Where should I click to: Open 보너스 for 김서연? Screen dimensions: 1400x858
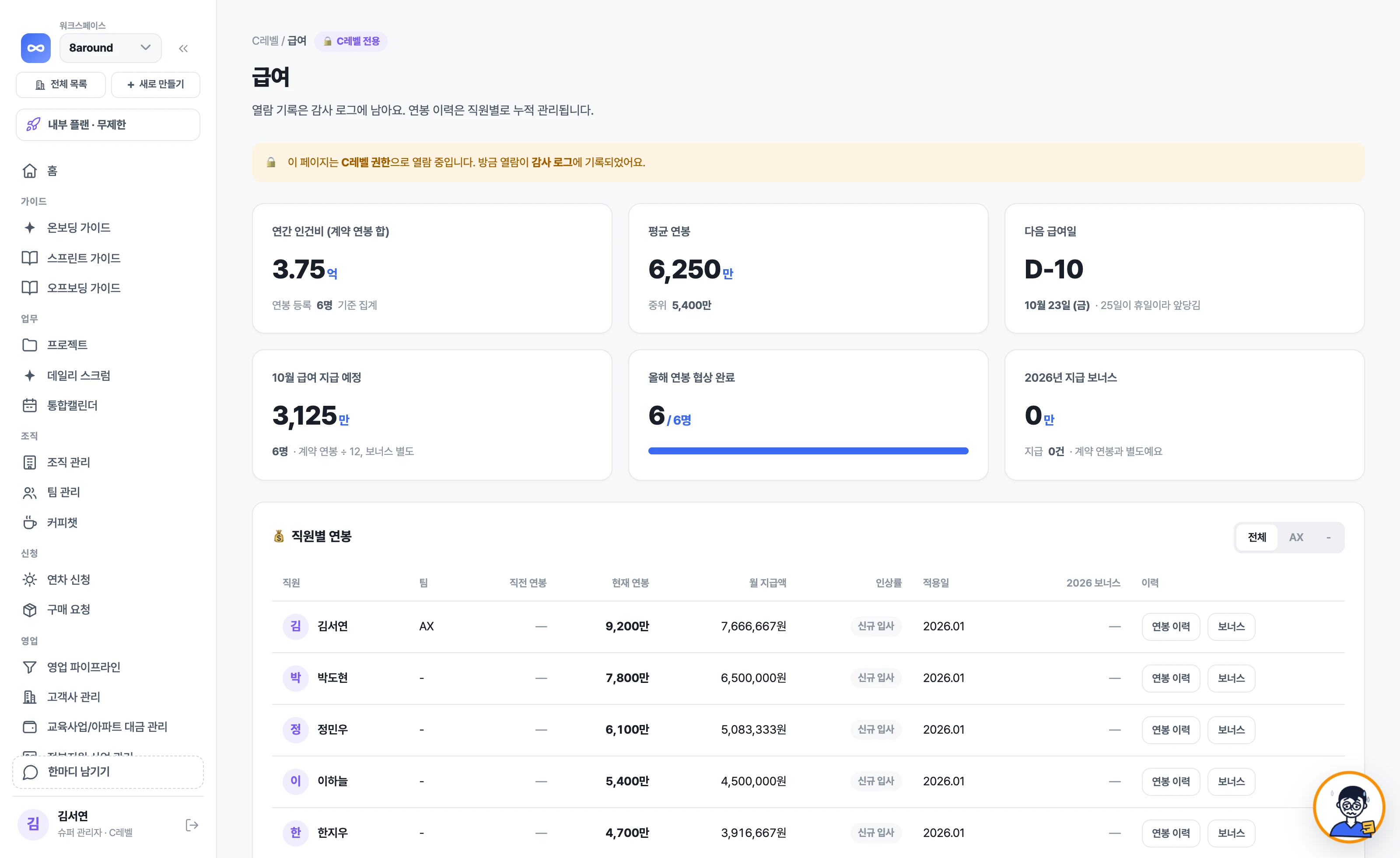(x=1231, y=626)
